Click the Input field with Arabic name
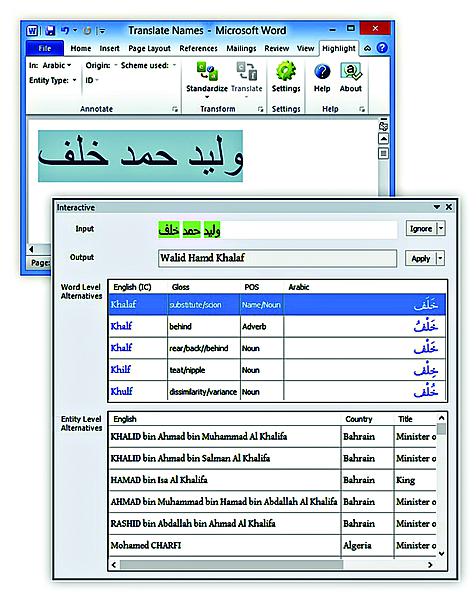476x600 pixels. tap(277, 230)
